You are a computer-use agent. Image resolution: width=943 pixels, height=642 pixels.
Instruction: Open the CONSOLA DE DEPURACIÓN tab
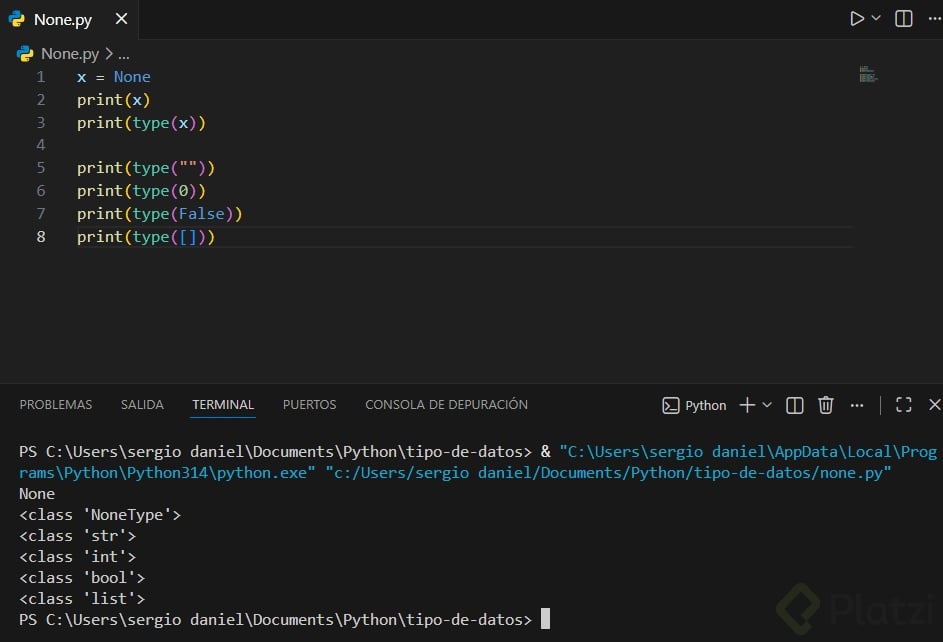pos(446,405)
